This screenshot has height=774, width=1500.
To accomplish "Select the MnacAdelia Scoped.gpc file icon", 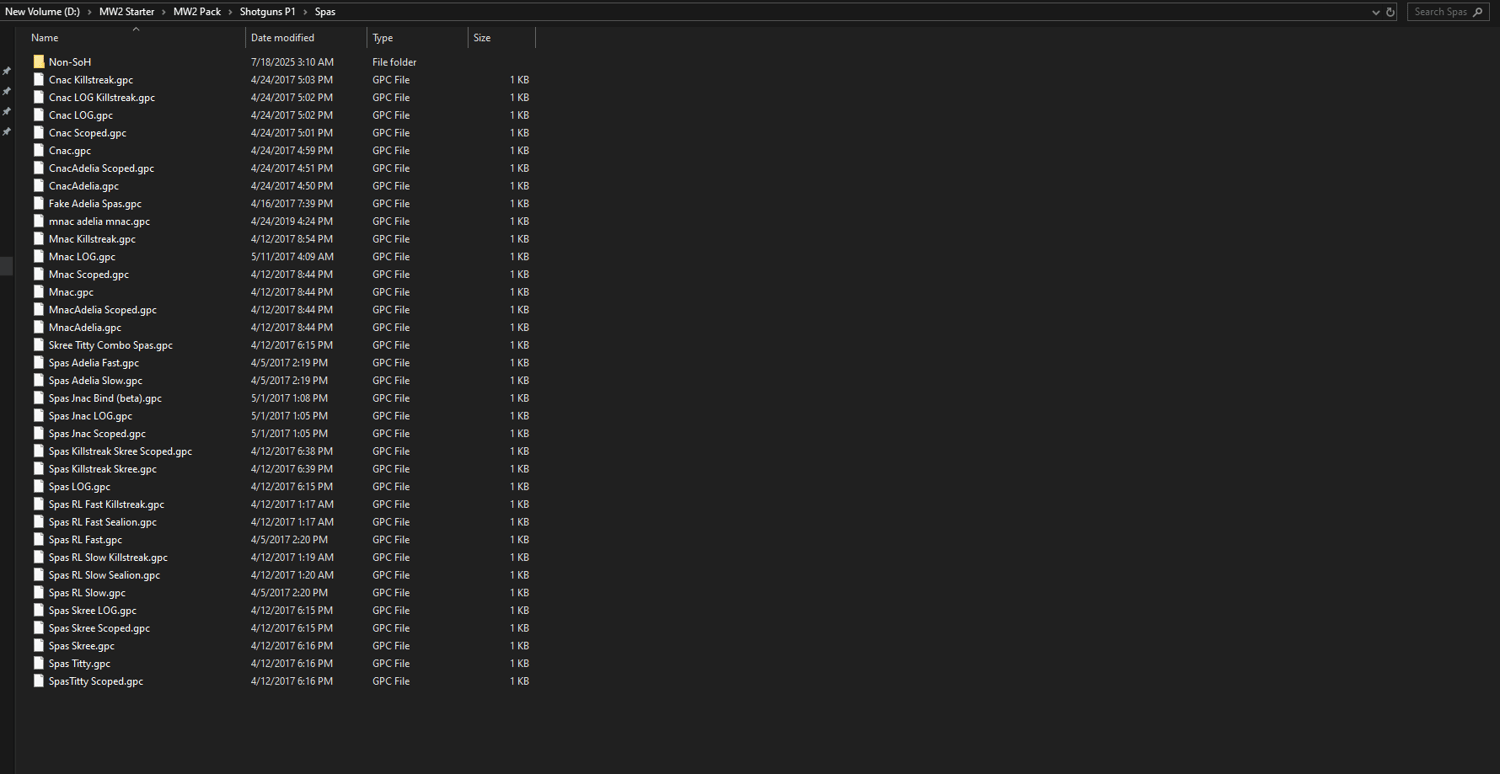I will 39,310.
